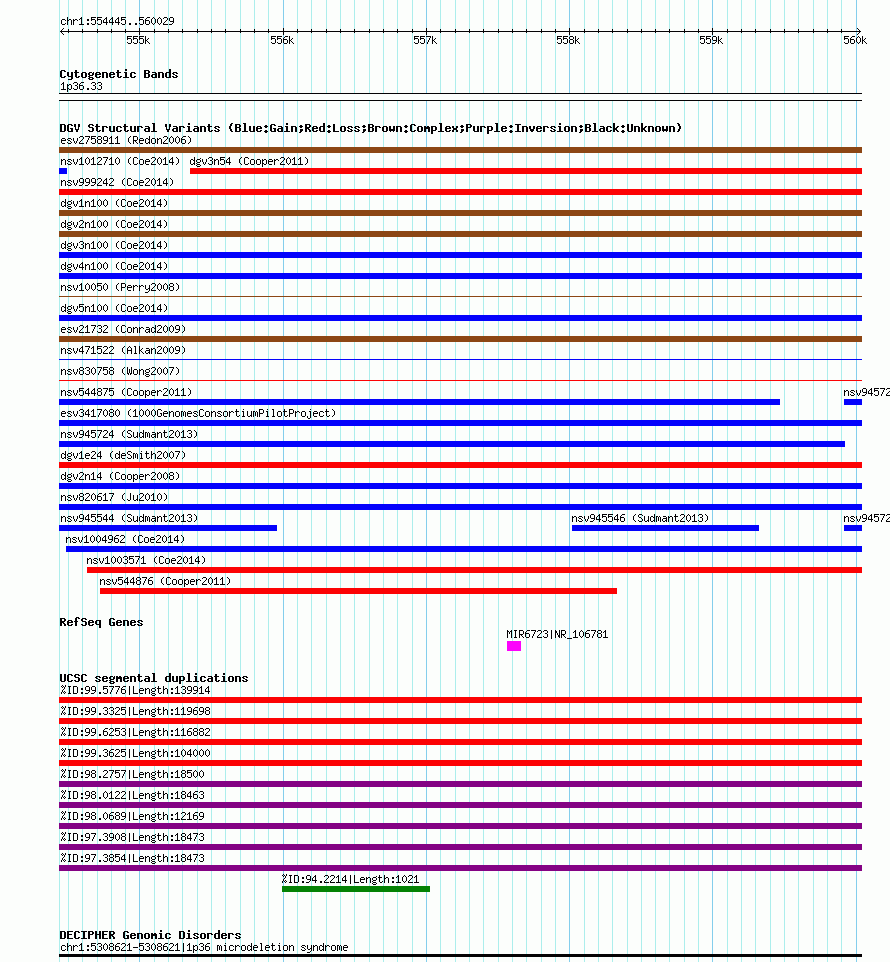The width and height of the screenshot is (890, 962).
Task: Open esv21732 (Conrad2009) variant
Action: click(x=123, y=329)
